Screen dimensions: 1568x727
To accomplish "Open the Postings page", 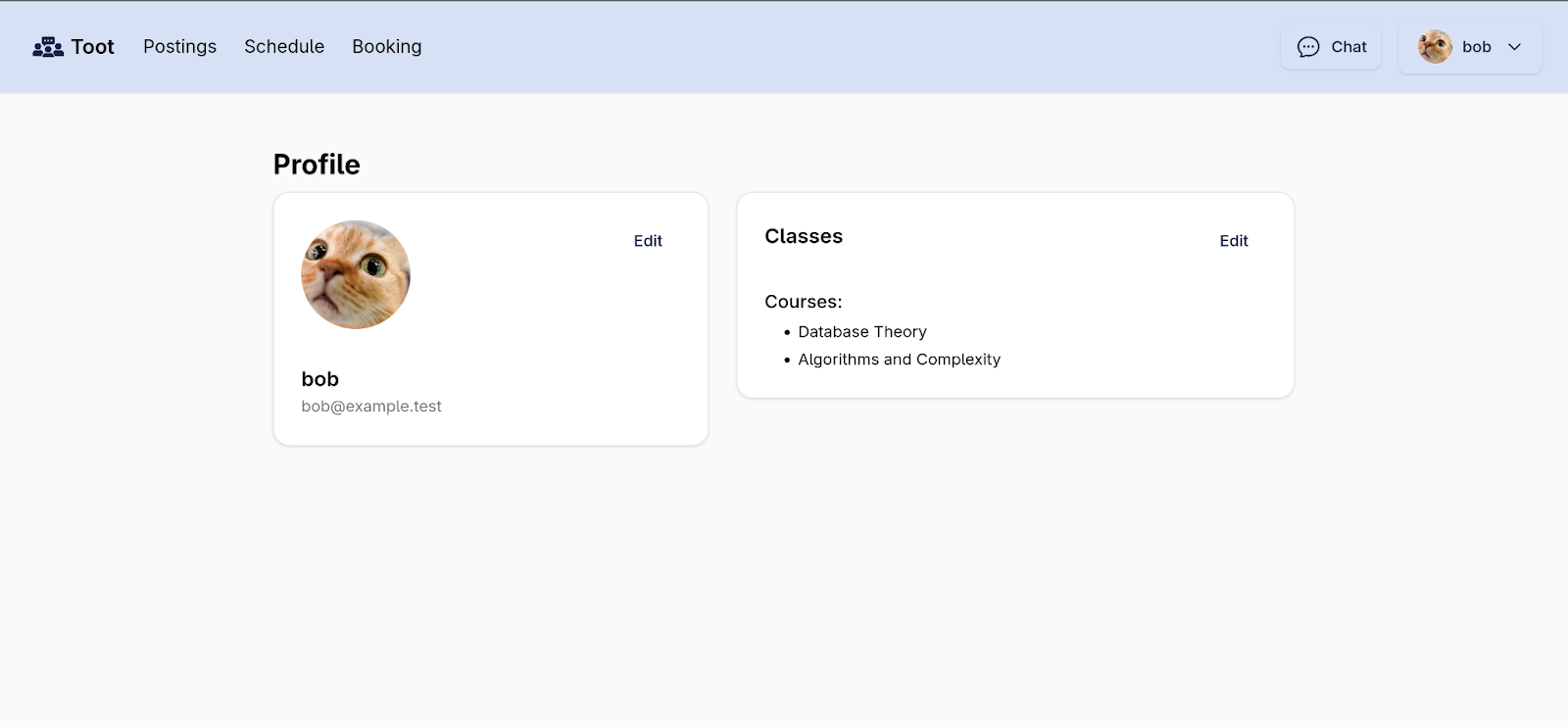I will 179,47.
